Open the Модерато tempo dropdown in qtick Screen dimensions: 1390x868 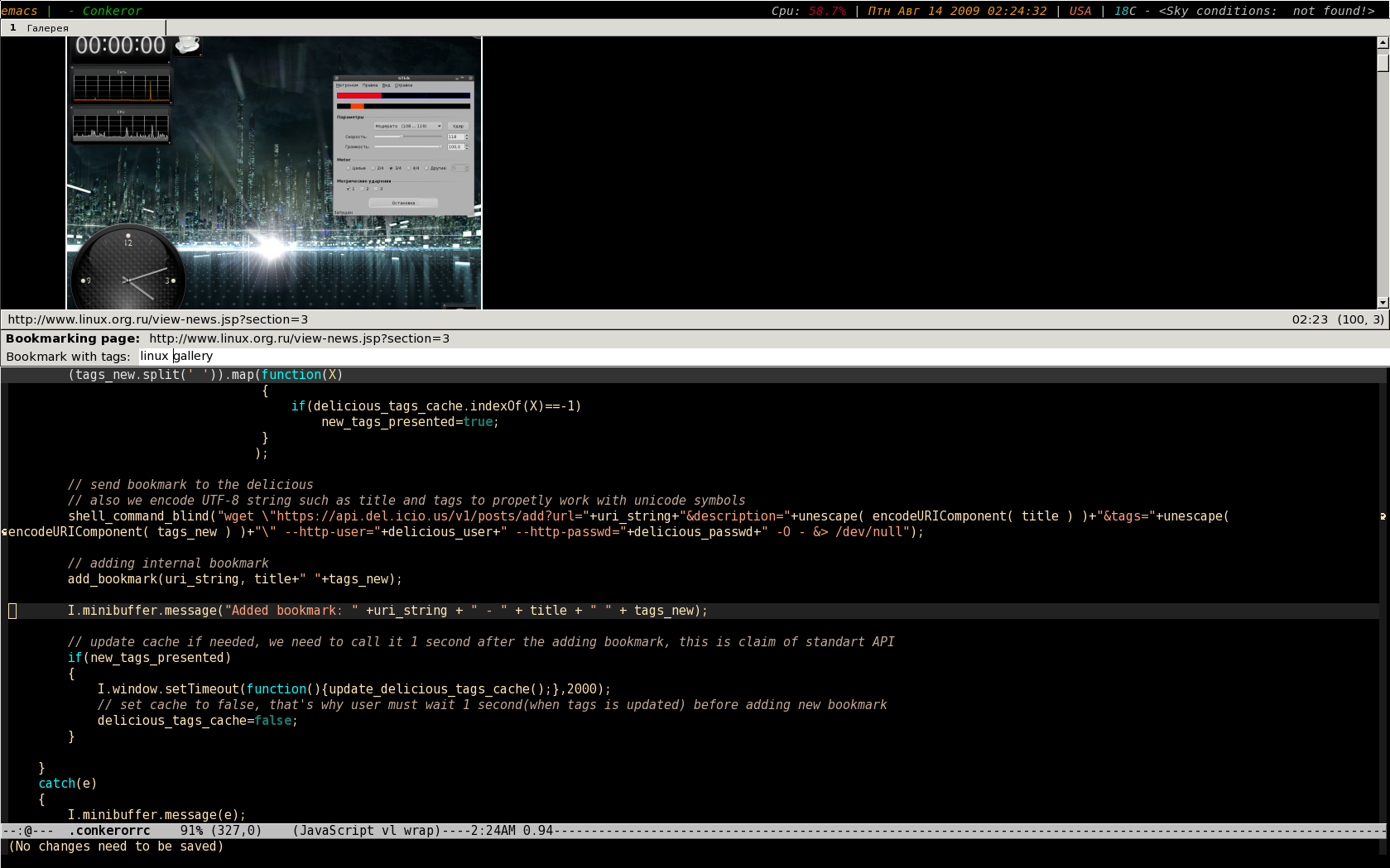(407, 126)
